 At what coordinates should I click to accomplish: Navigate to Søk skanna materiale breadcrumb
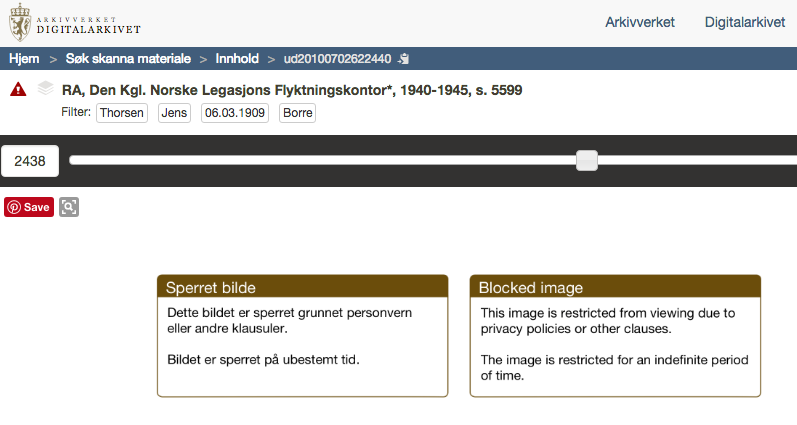pos(128,59)
